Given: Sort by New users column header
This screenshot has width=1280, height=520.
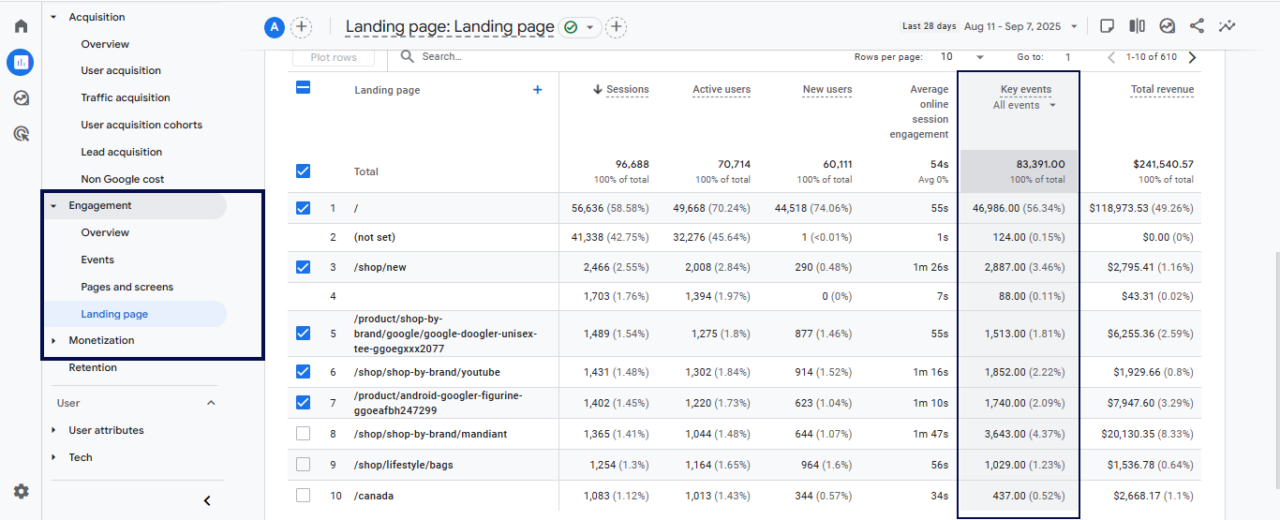Looking at the screenshot, I should (827, 89).
